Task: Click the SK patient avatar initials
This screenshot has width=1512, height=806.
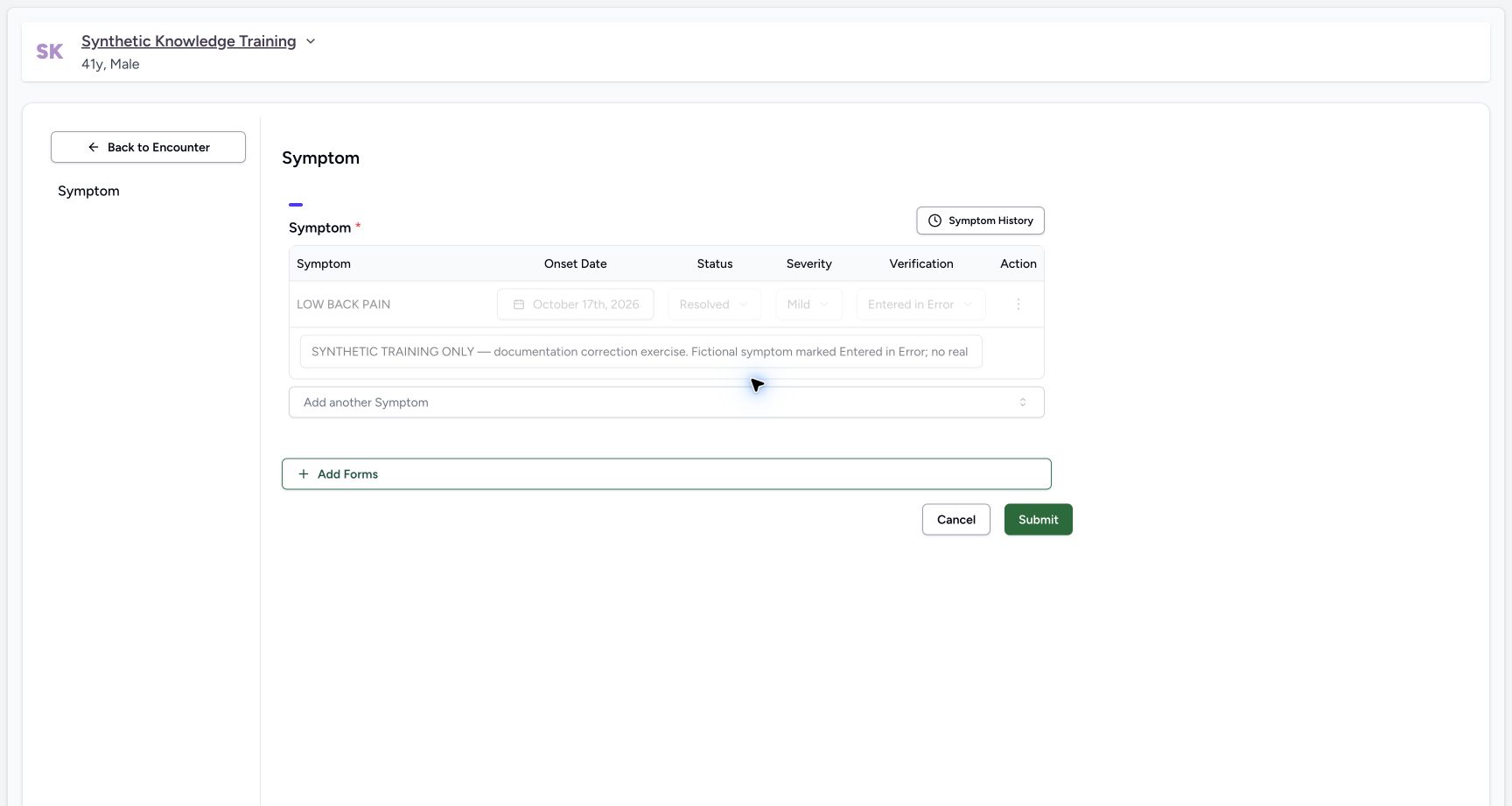Action: [50, 52]
